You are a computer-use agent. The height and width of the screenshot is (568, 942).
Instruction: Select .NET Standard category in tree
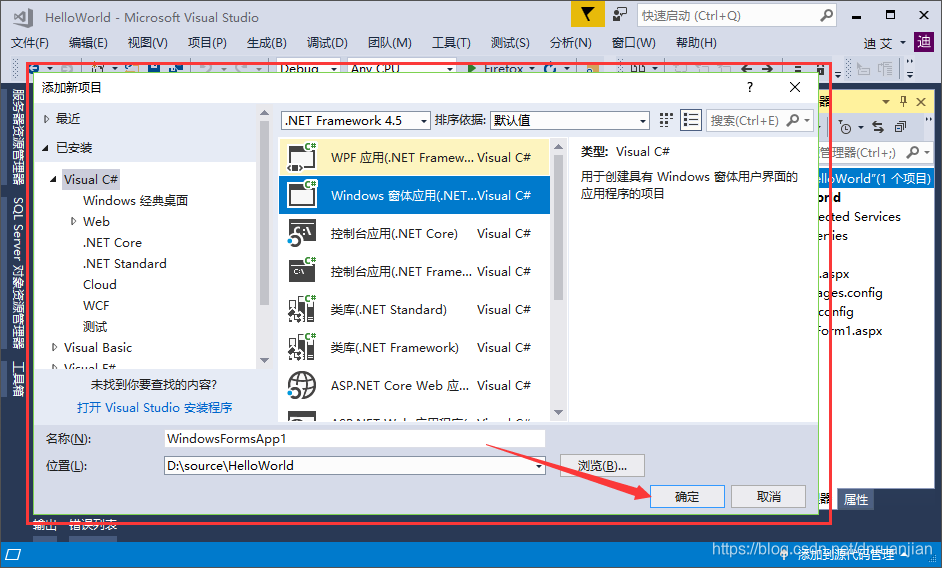[124, 264]
